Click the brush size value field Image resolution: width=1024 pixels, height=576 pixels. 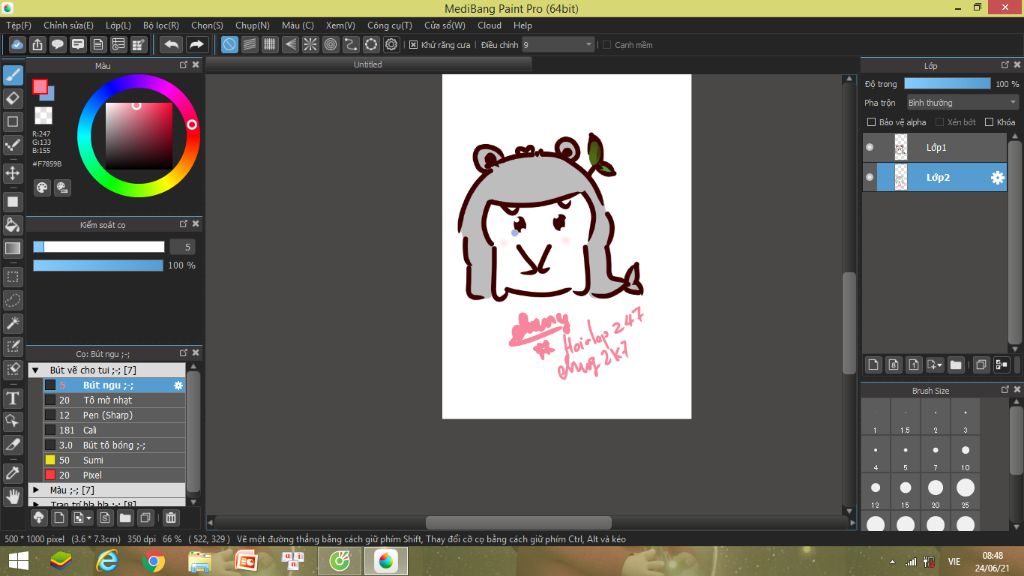point(182,247)
